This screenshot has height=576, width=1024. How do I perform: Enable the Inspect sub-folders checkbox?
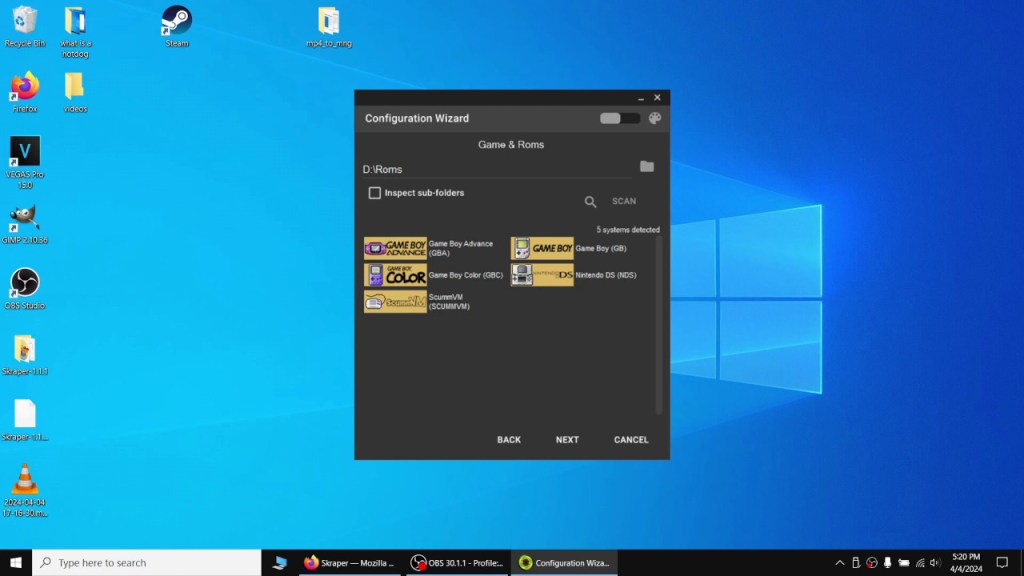[x=375, y=193]
